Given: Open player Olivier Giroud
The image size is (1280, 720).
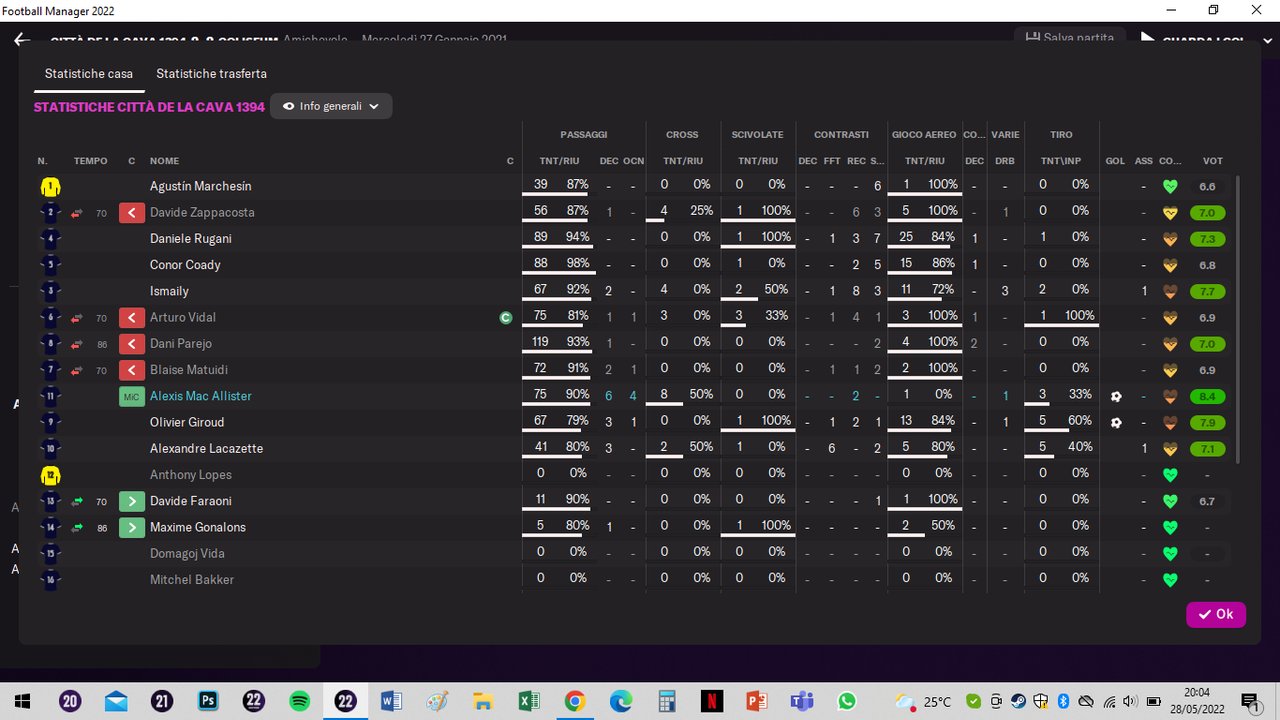Looking at the screenshot, I should 187,422.
